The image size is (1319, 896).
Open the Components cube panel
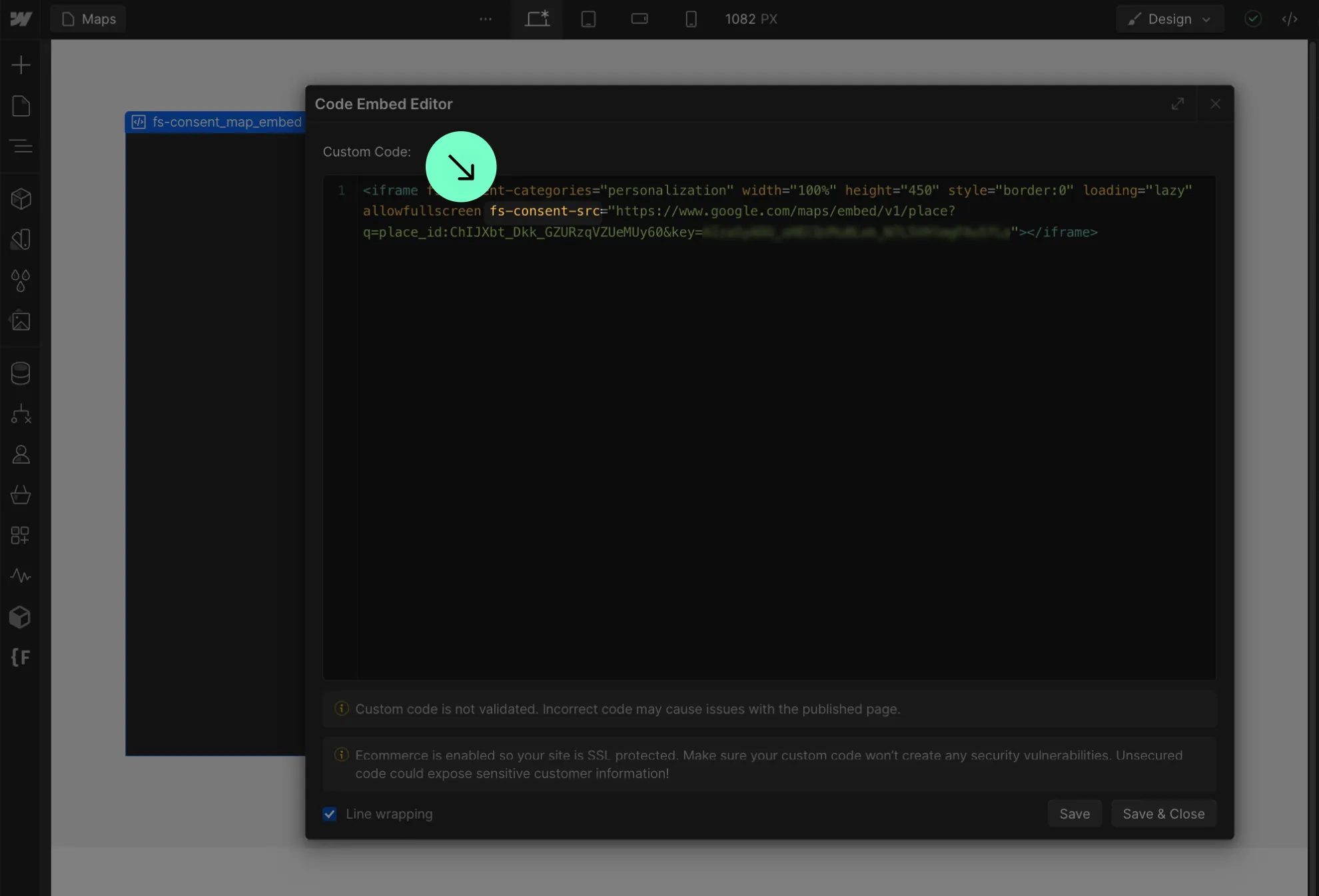(x=21, y=199)
